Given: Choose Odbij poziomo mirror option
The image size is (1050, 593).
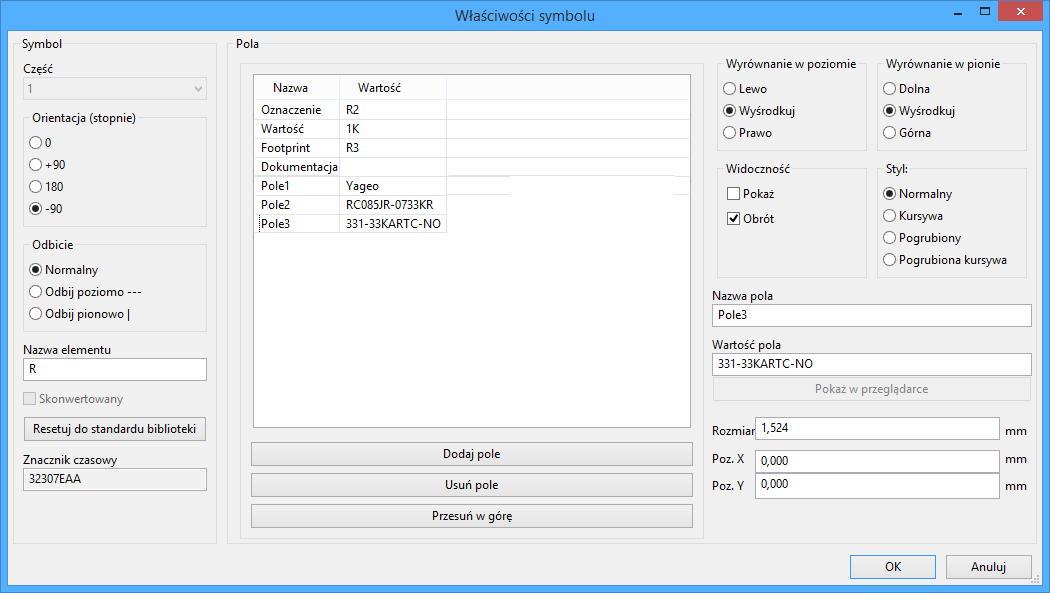Looking at the screenshot, I should pyautogui.click(x=37, y=292).
